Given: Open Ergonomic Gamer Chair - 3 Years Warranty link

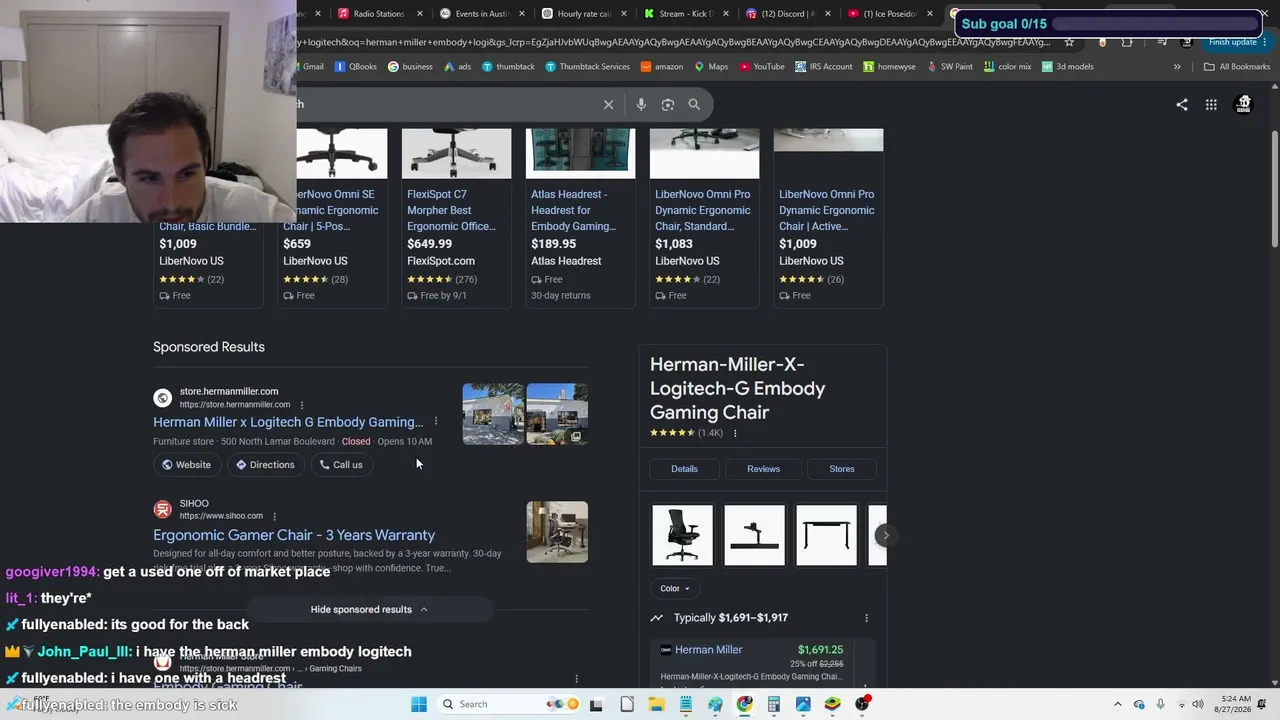Looking at the screenshot, I should (x=294, y=535).
